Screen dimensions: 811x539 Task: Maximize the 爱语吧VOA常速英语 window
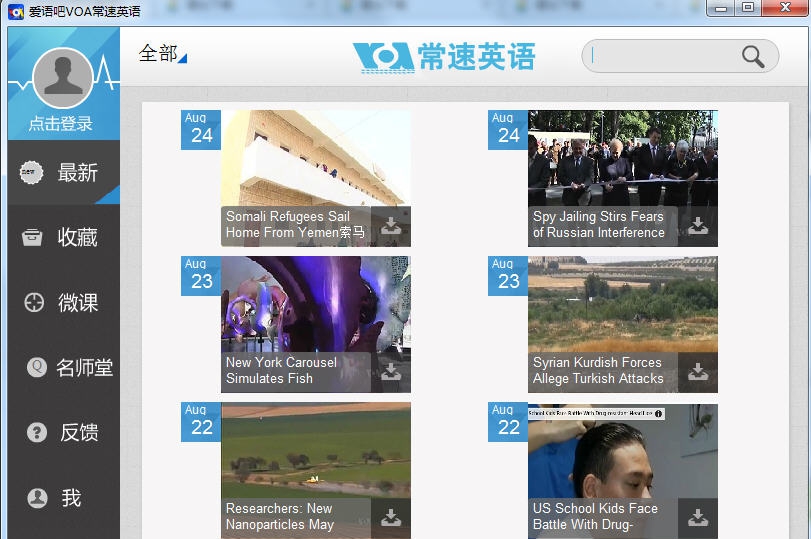tap(748, 8)
